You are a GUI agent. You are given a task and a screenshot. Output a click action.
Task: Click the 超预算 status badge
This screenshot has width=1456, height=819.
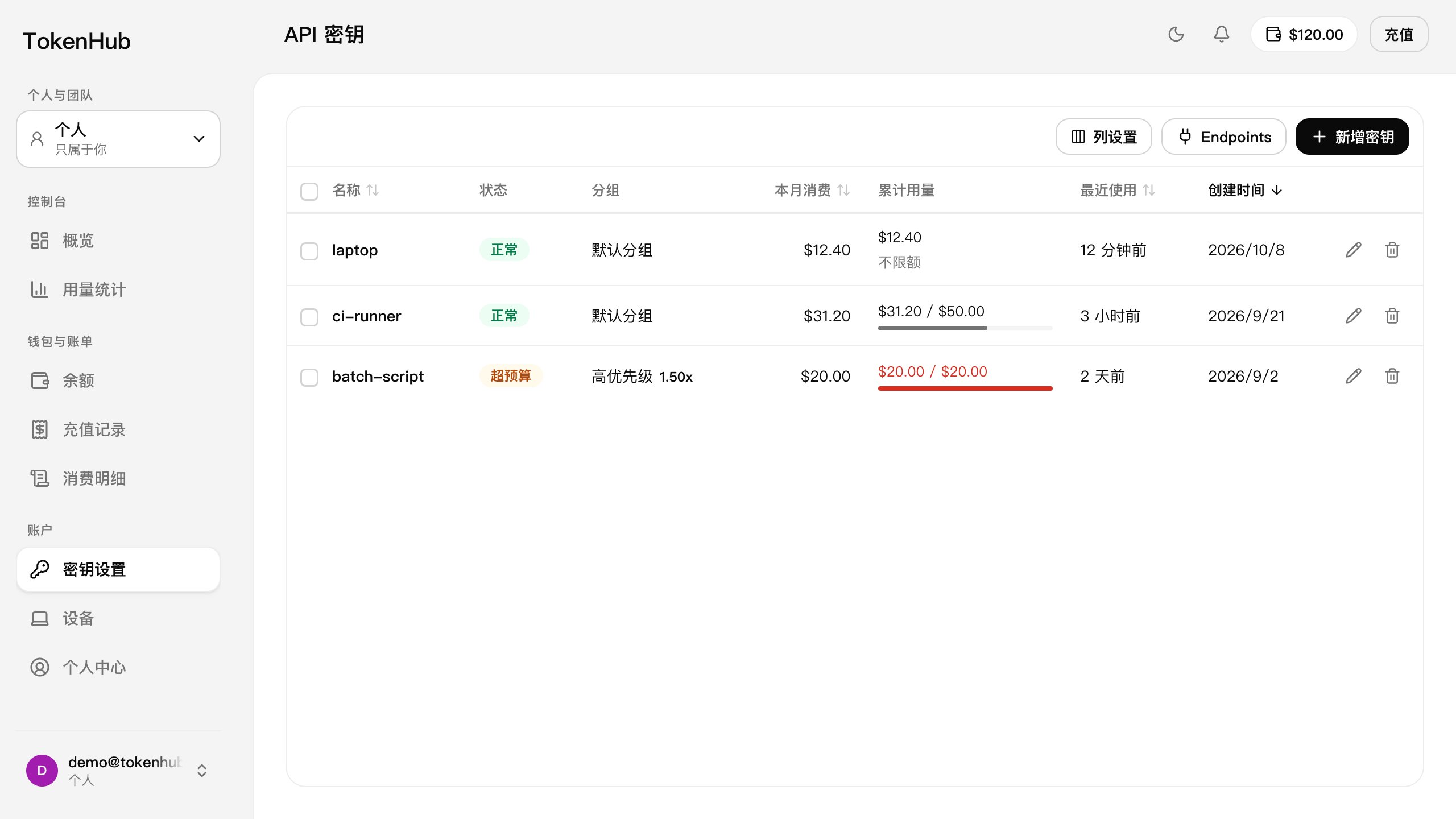pos(511,376)
